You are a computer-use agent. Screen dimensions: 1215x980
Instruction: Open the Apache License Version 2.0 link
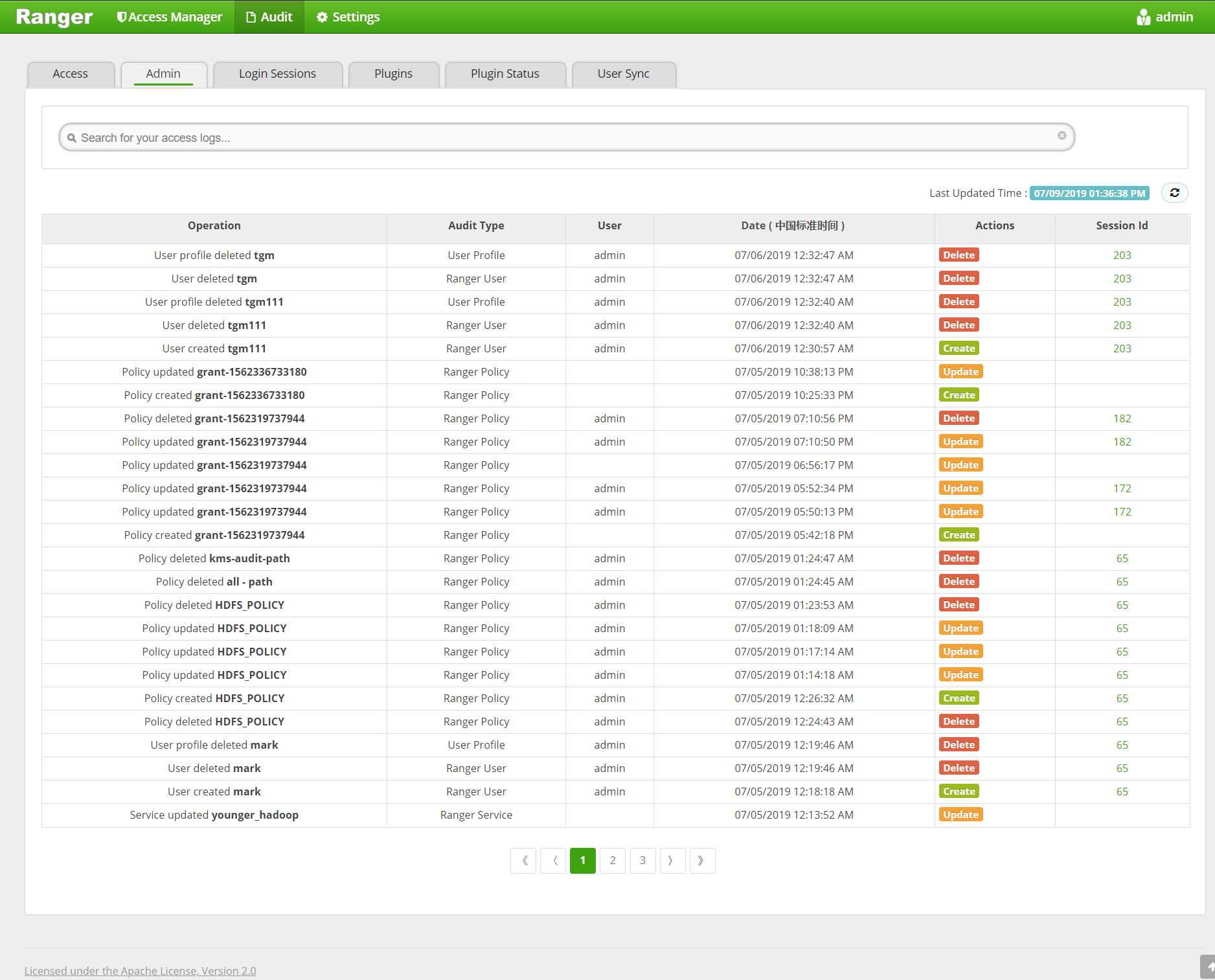coord(141,971)
